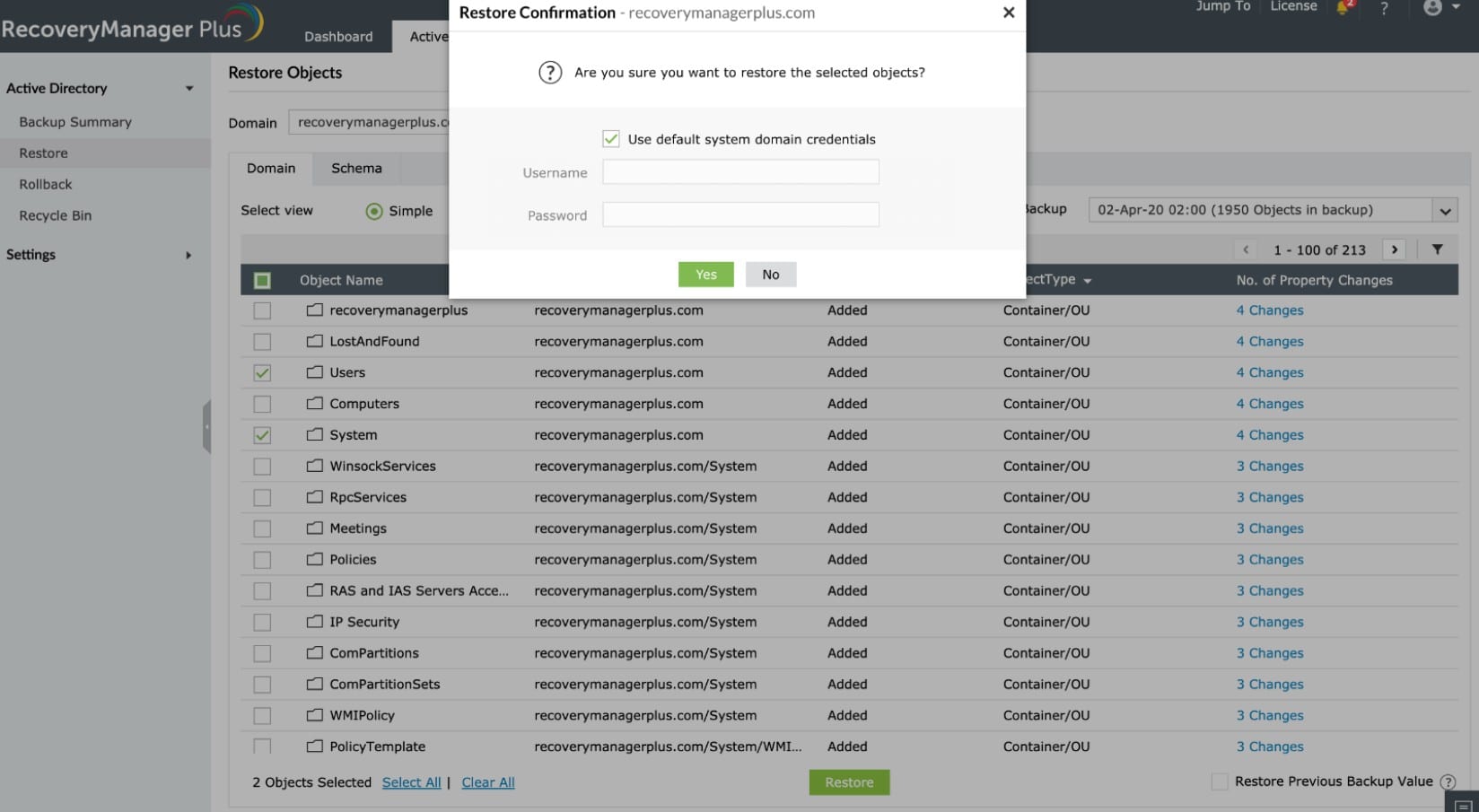Click the Password input field
This screenshot has width=1479, height=812.
click(x=740, y=214)
